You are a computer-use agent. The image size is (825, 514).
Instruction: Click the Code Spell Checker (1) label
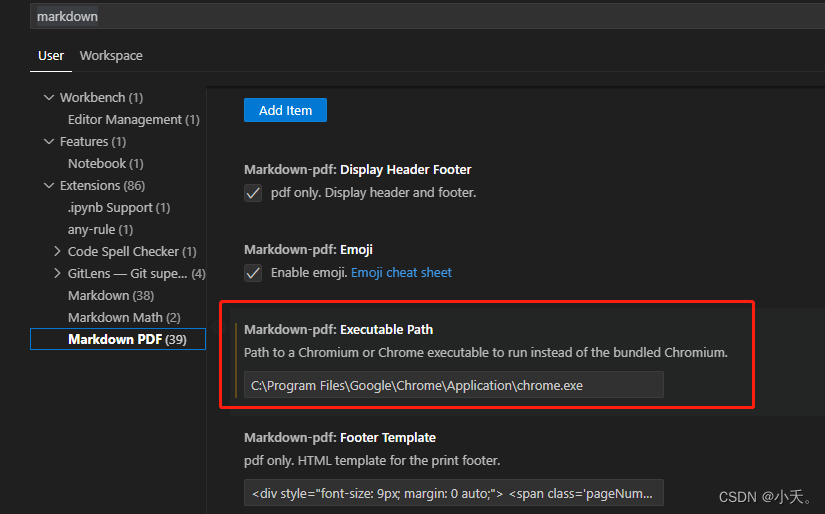132,252
